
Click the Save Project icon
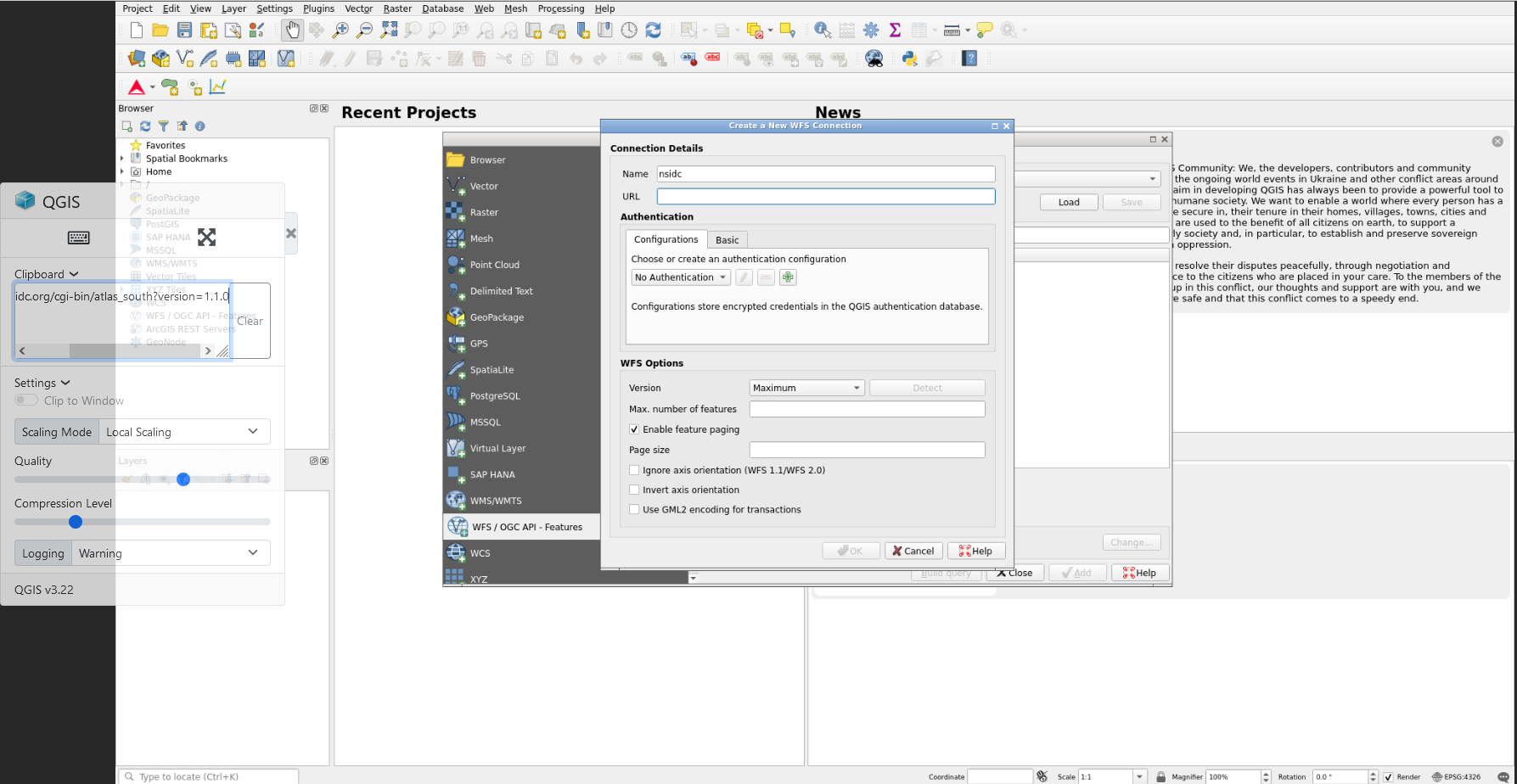[x=184, y=31]
